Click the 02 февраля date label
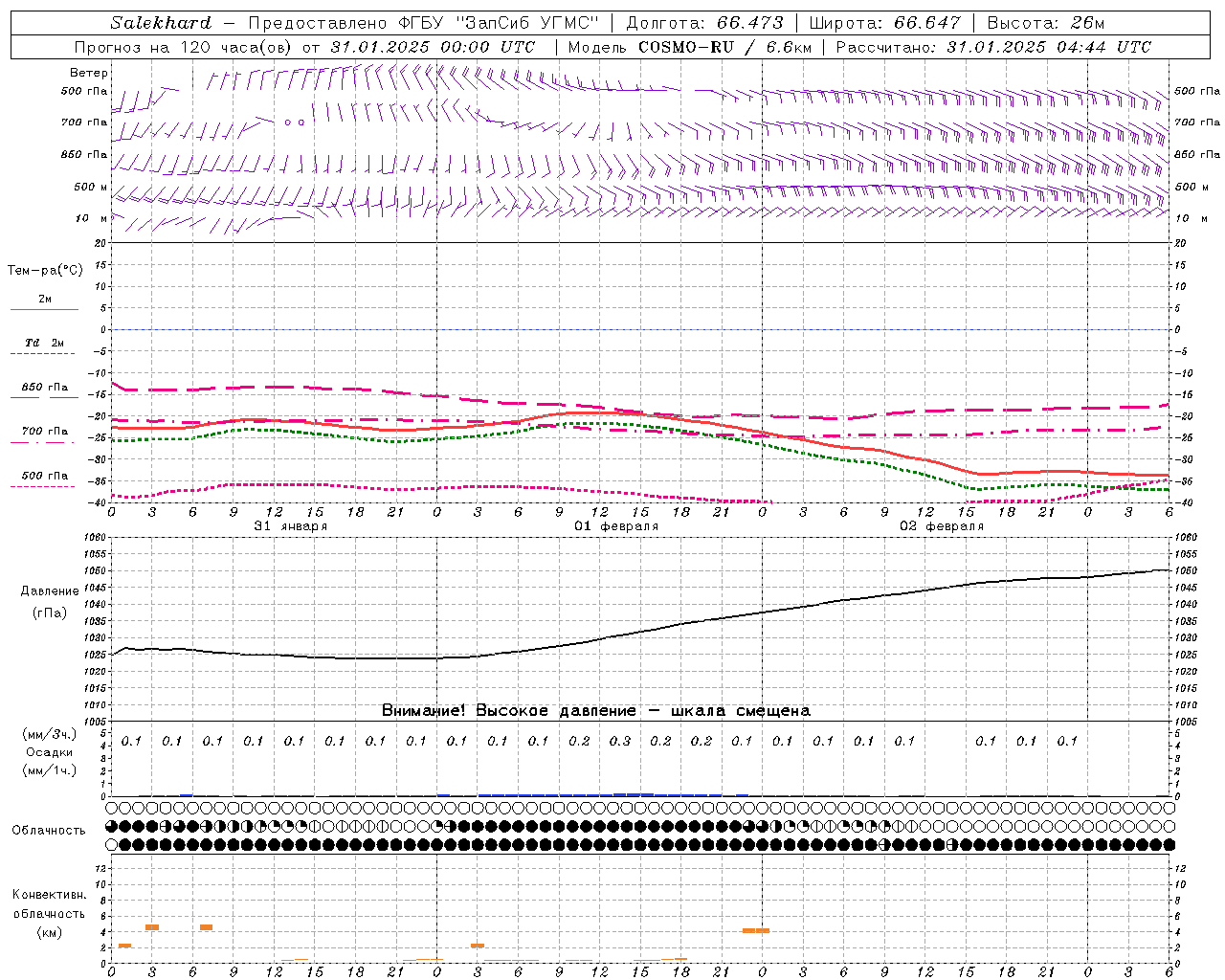Image resolution: width=1225 pixels, height=980 pixels. pos(941,526)
